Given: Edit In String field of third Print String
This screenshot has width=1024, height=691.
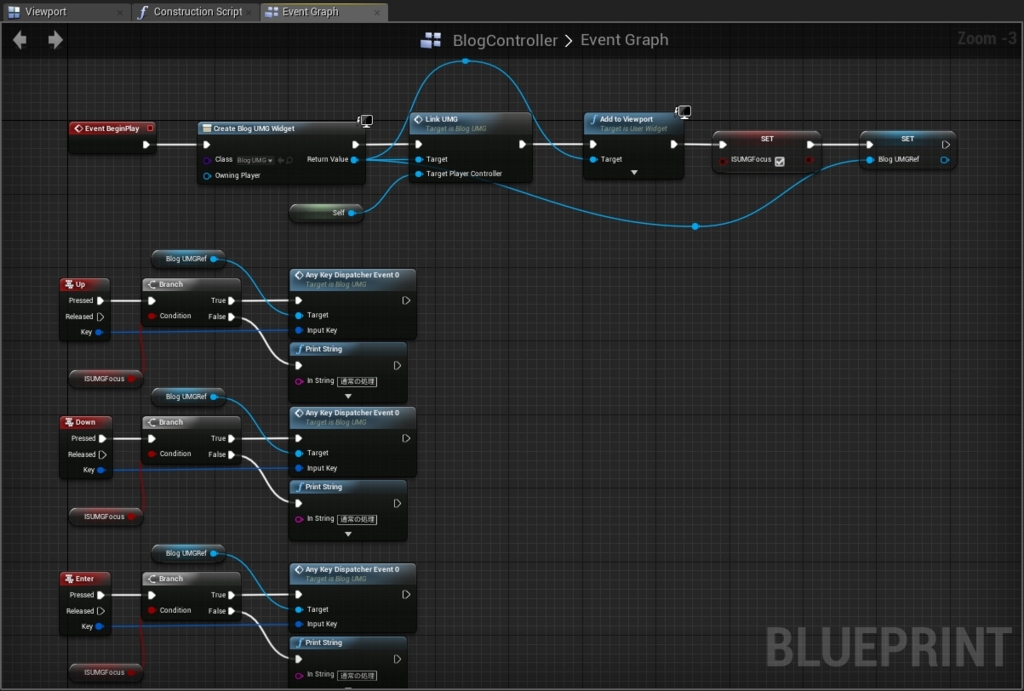Looking at the screenshot, I should coord(357,675).
